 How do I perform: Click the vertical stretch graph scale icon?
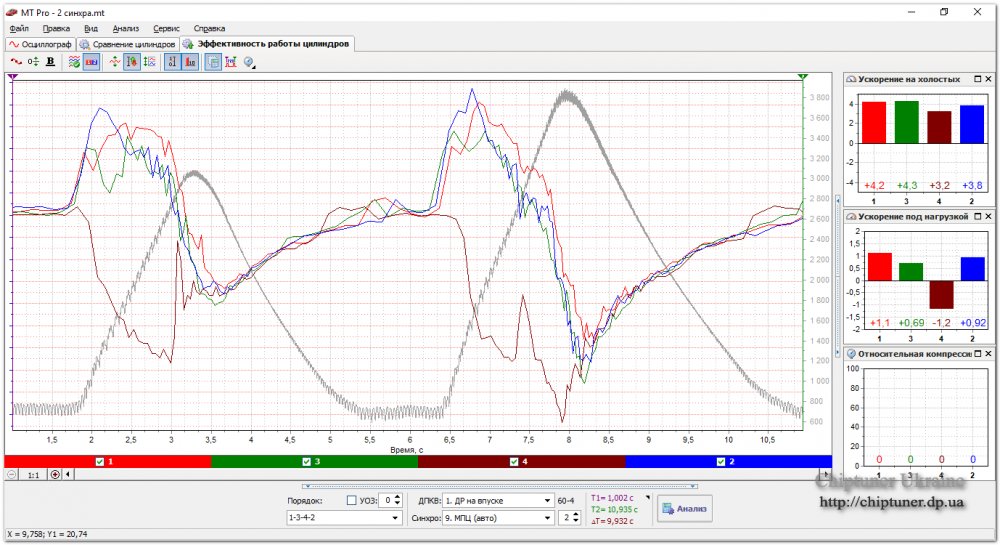click(x=149, y=62)
